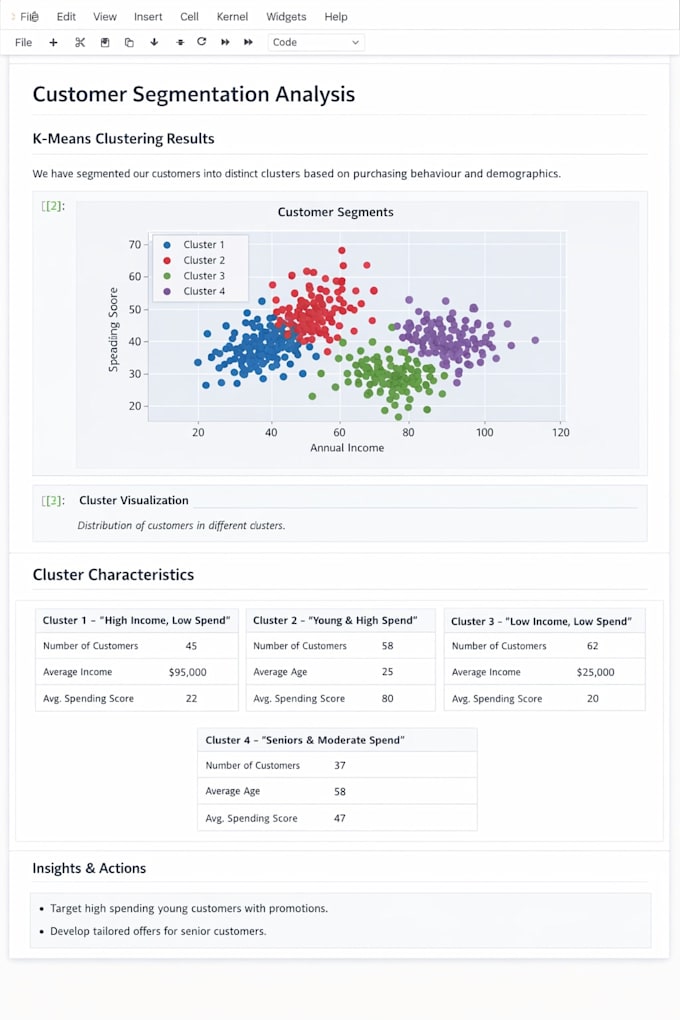
Task: Click the Cluster 4 purple legend marker
Action: point(167,291)
